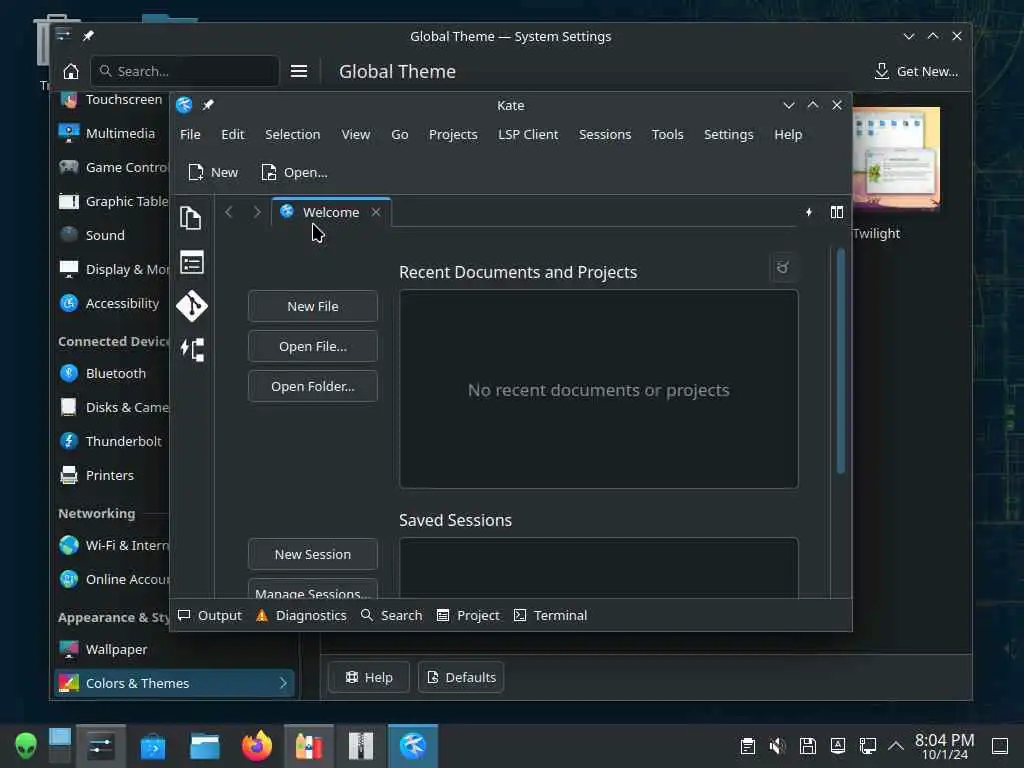Open the File menu in Kate
Image resolution: width=1024 pixels, height=768 pixels.
click(190, 135)
